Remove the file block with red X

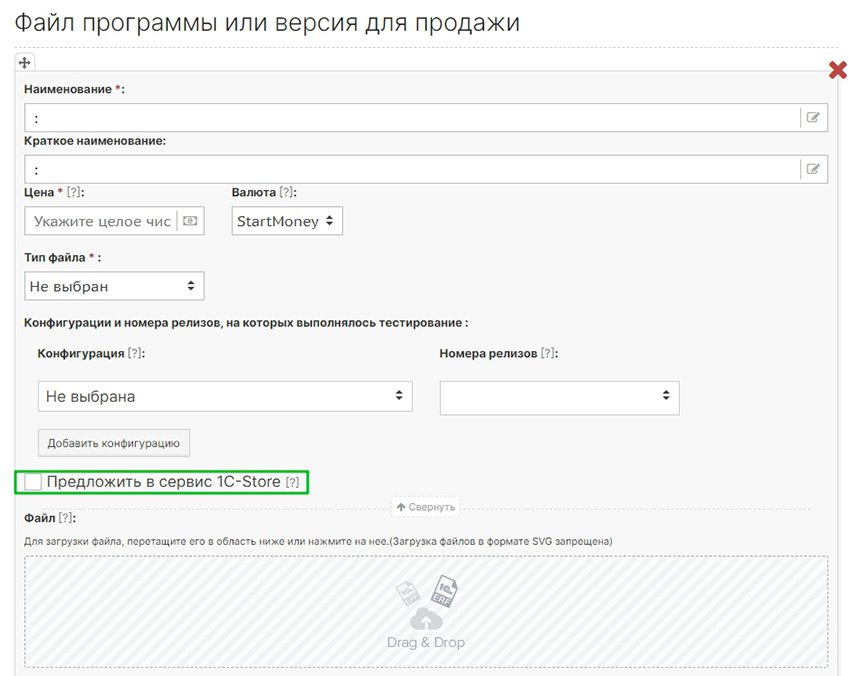click(x=838, y=70)
